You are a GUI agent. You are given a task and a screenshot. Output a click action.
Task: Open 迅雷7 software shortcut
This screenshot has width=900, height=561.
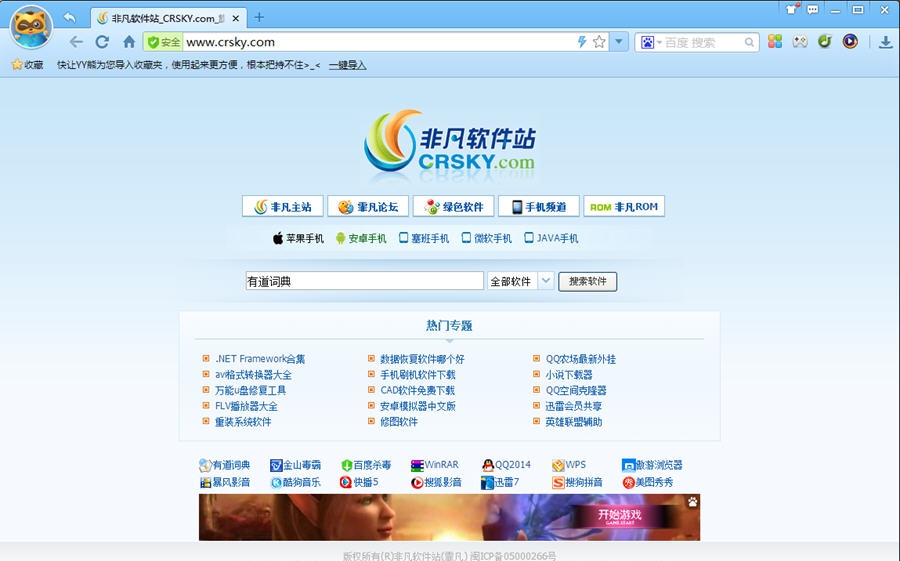click(x=501, y=482)
